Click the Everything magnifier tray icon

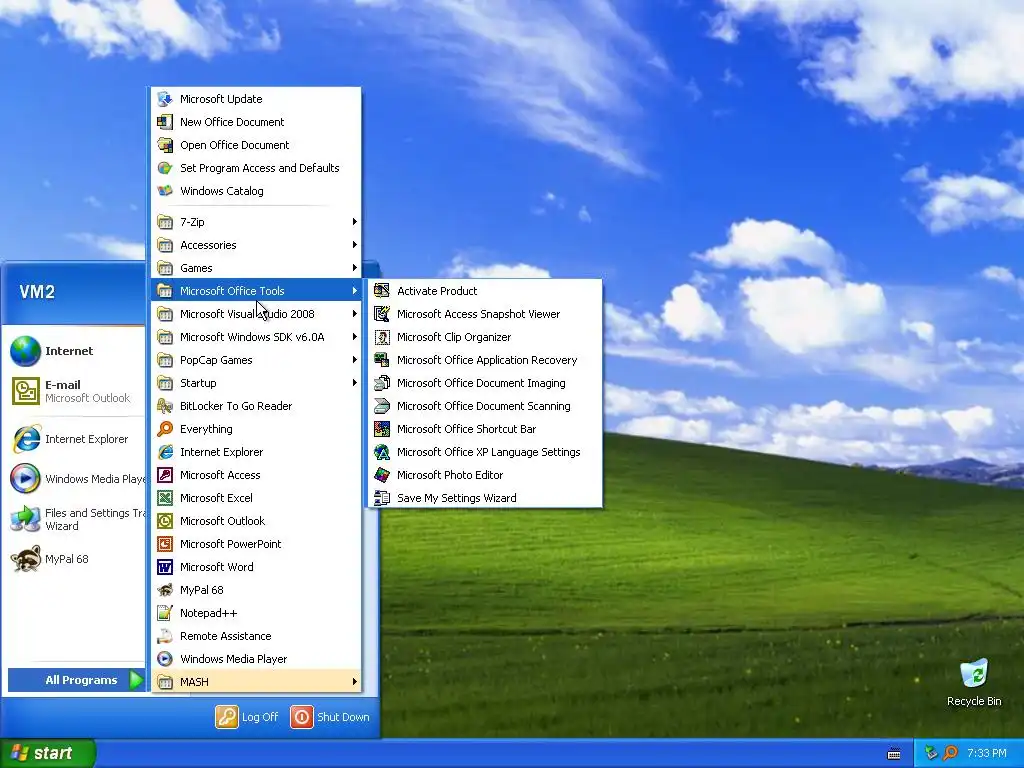[950, 754]
